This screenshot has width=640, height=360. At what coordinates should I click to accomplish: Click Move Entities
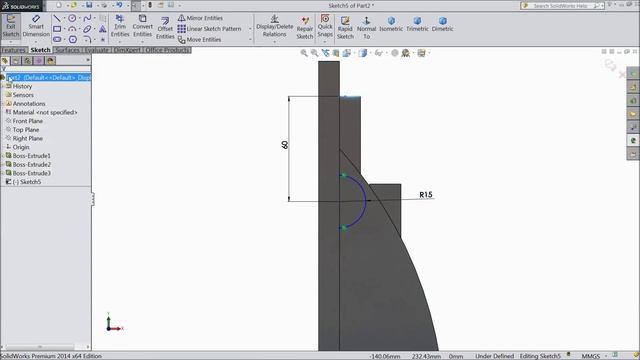(200, 40)
